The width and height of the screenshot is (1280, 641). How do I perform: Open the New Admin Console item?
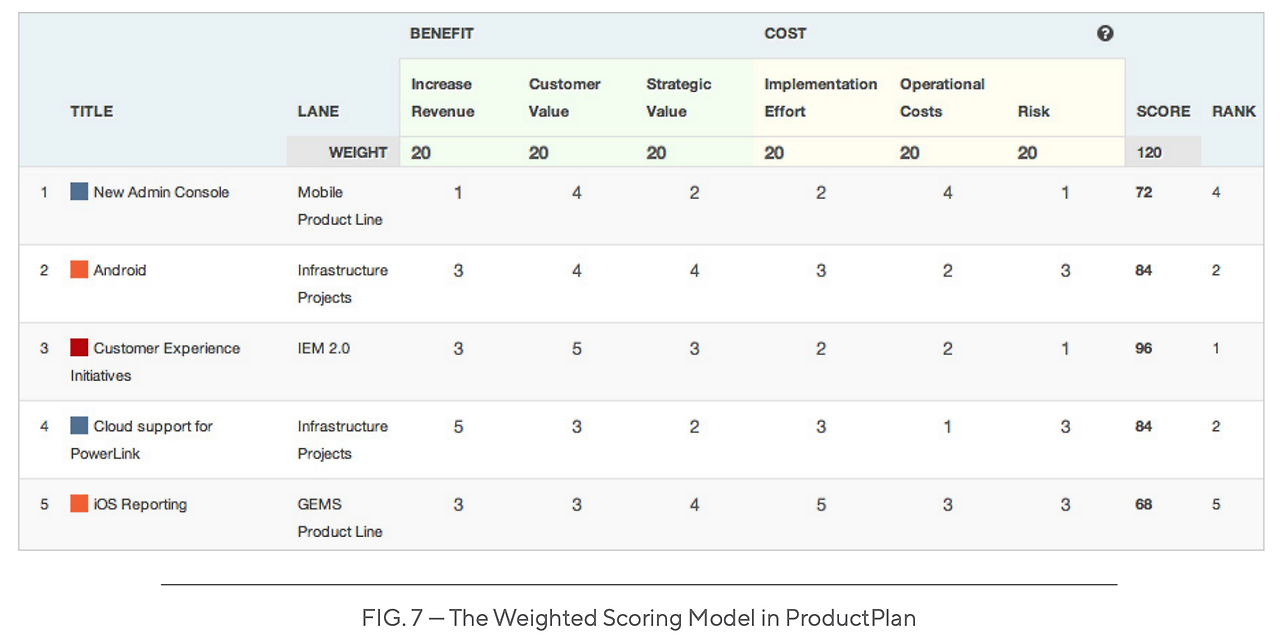click(161, 192)
